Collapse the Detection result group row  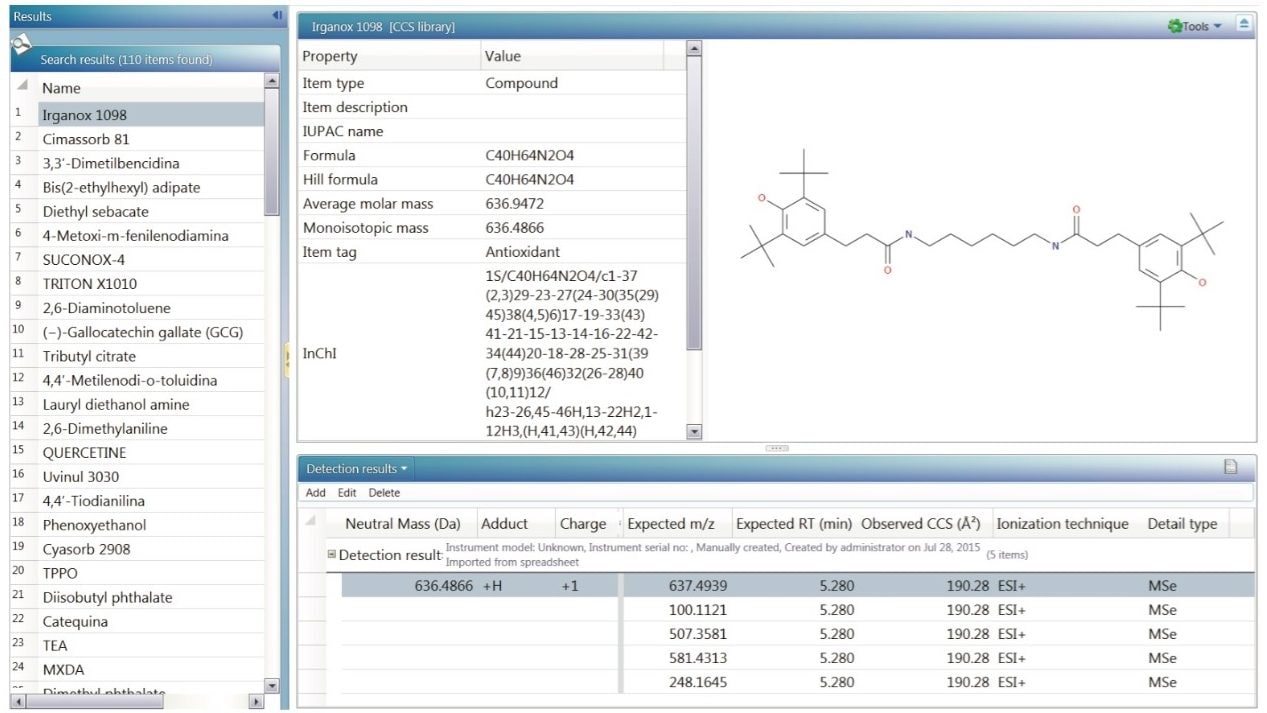(x=332, y=554)
